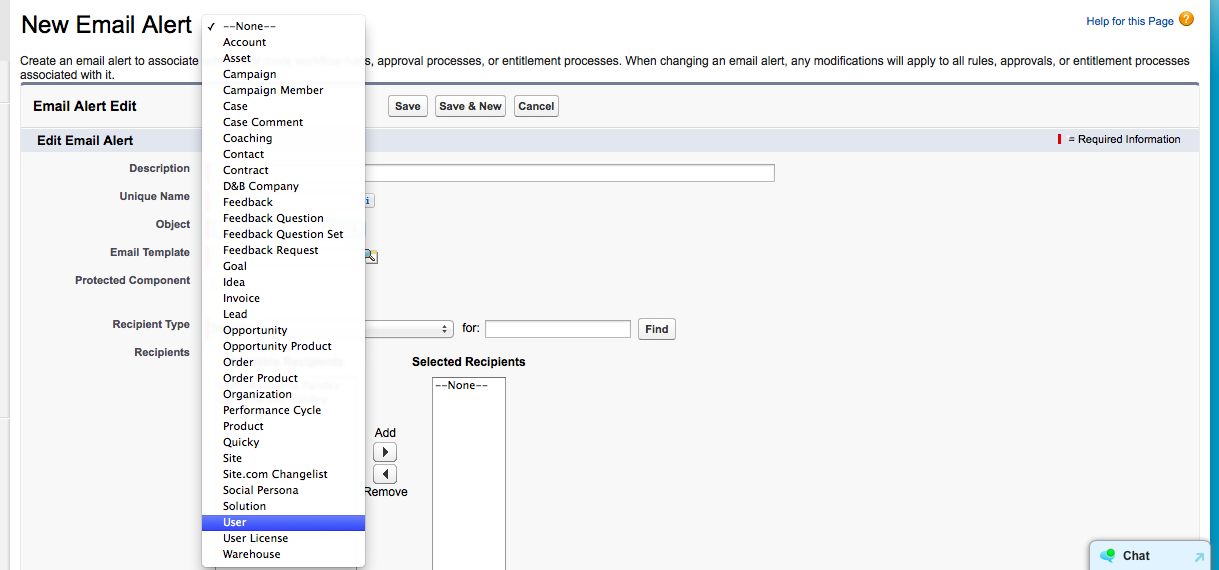The width and height of the screenshot is (1219, 570).
Task: Click the Remove left arrow button
Action: [x=385, y=474]
